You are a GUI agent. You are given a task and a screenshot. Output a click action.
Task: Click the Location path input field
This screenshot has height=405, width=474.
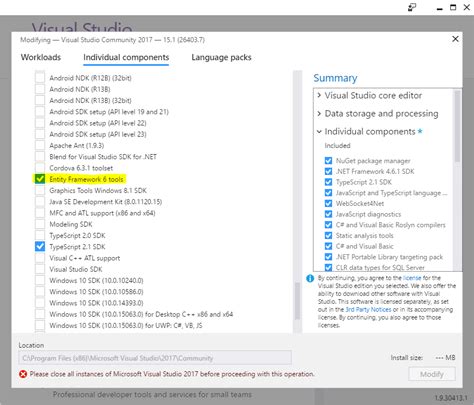155,358
